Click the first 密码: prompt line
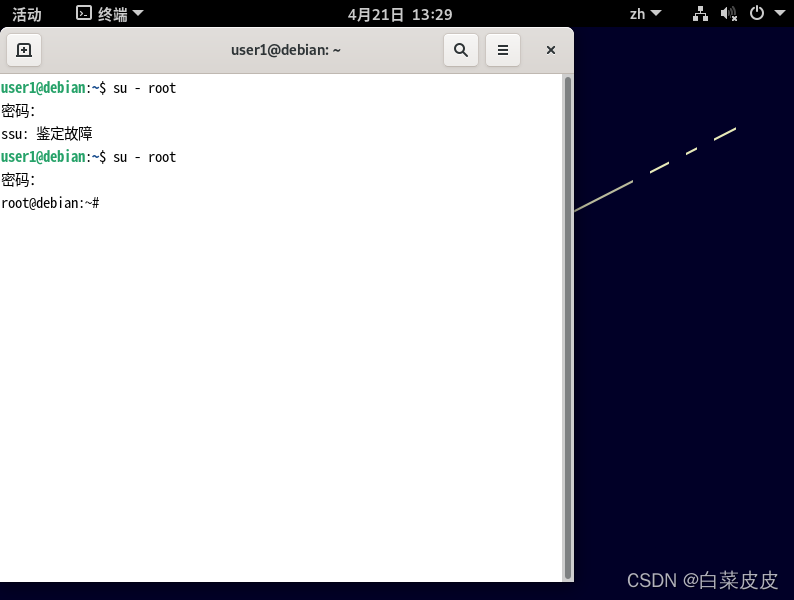 tap(18, 111)
